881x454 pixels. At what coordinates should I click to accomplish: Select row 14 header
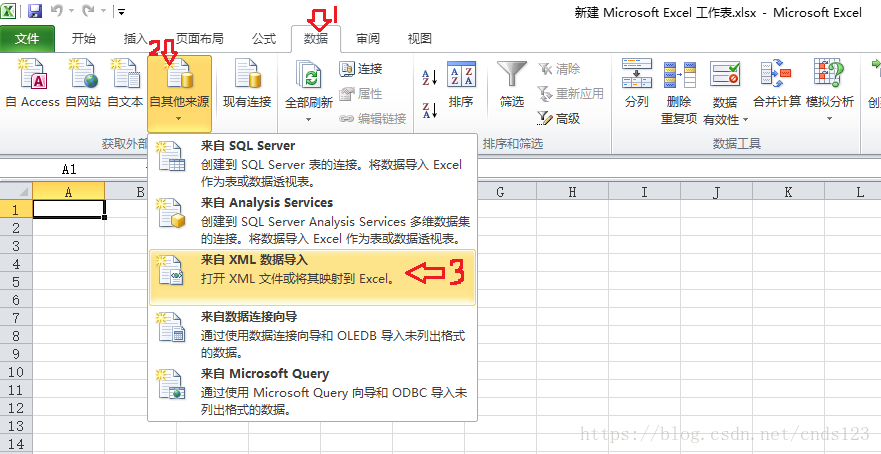[x=16, y=443]
